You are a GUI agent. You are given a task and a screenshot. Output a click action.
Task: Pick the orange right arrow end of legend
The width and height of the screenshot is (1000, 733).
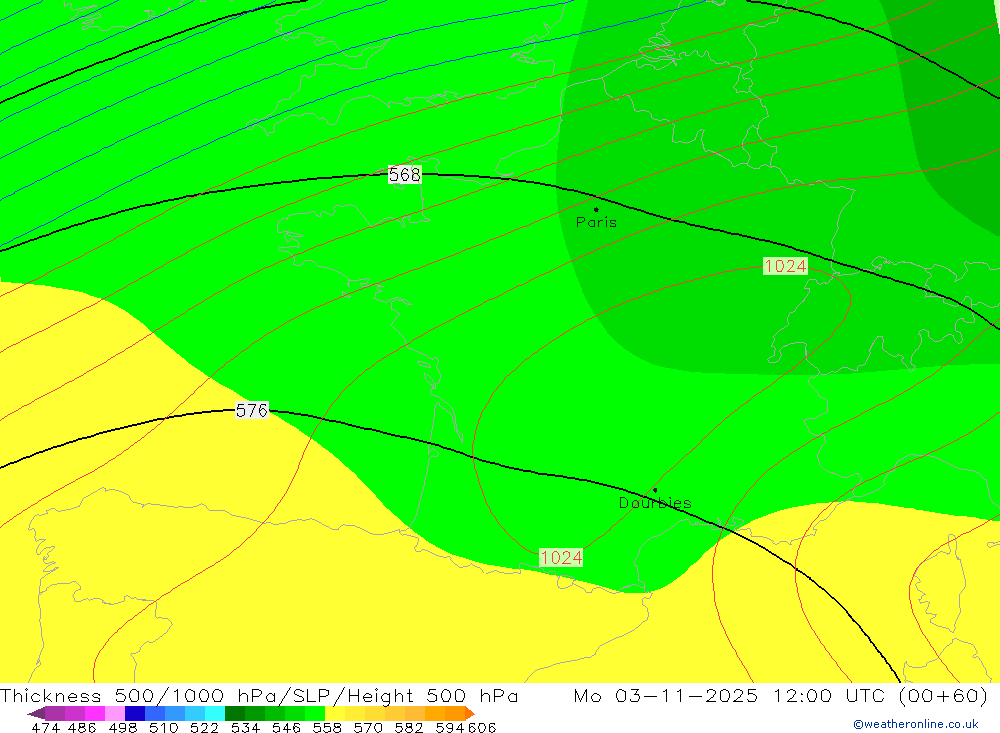pyautogui.click(x=470, y=713)
